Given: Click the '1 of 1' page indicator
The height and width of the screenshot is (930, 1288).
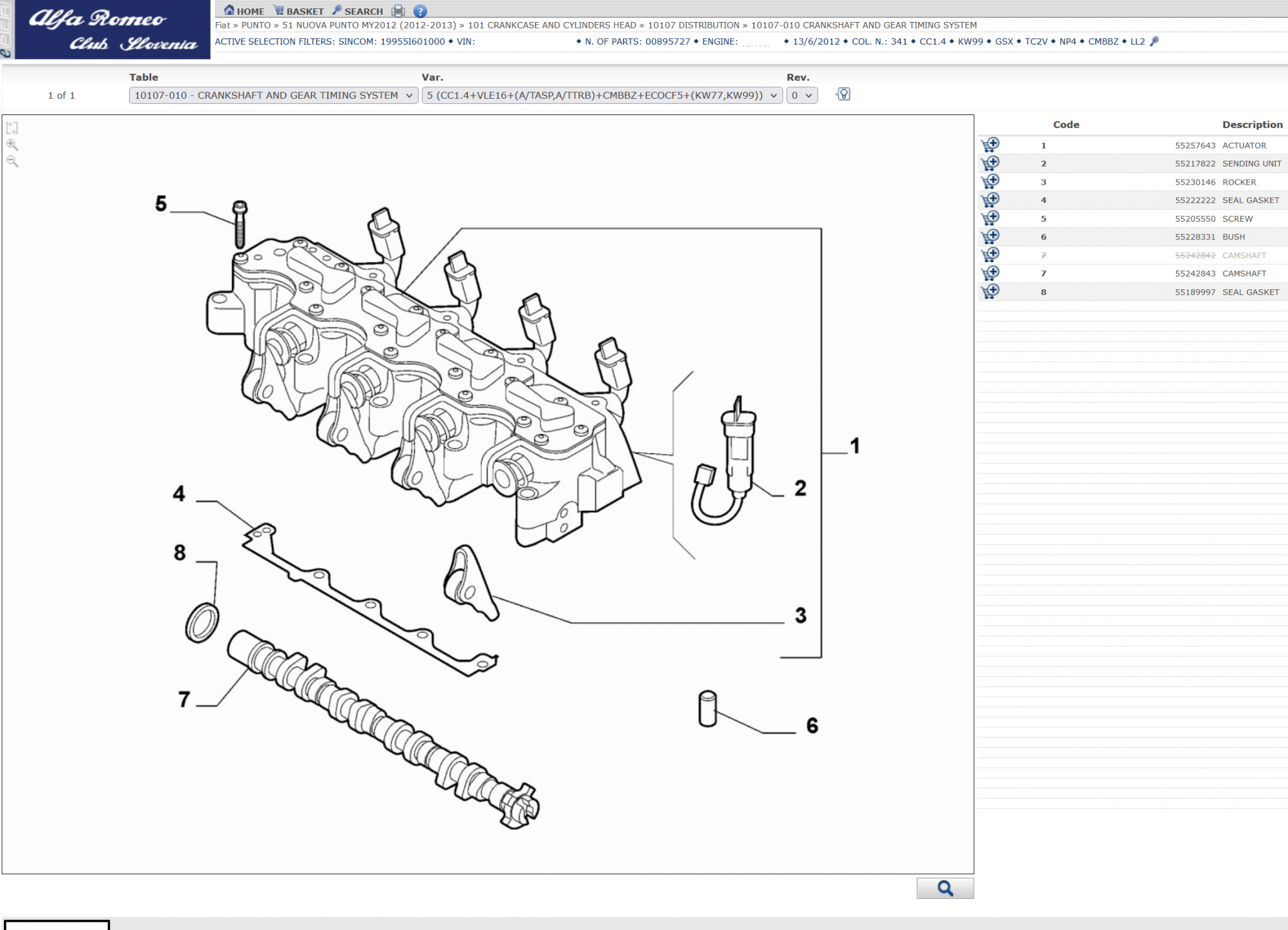Looking at the screenshot, I should [61, 96].
